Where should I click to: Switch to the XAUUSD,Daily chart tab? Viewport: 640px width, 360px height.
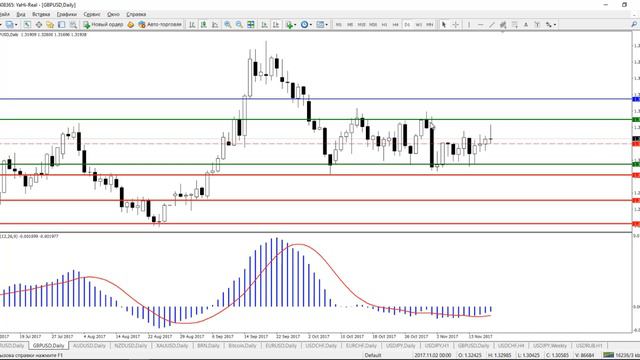coord(172,346)
